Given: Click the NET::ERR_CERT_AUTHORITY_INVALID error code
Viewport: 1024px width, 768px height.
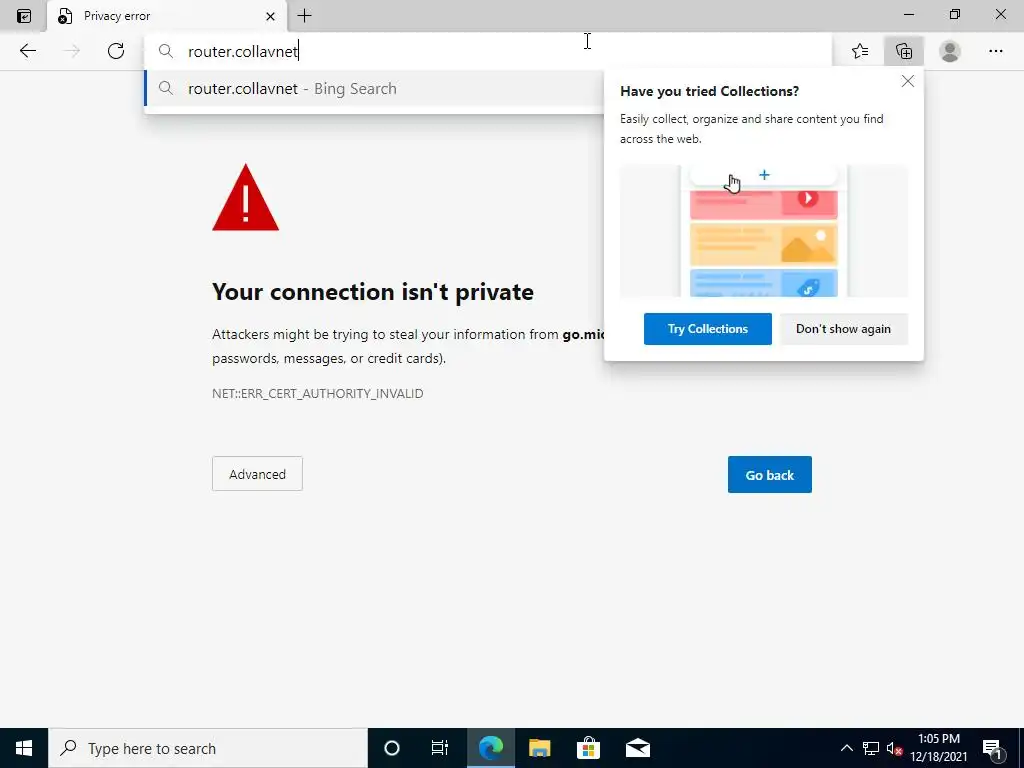Looking at the screenshot, I should (317, 394).
